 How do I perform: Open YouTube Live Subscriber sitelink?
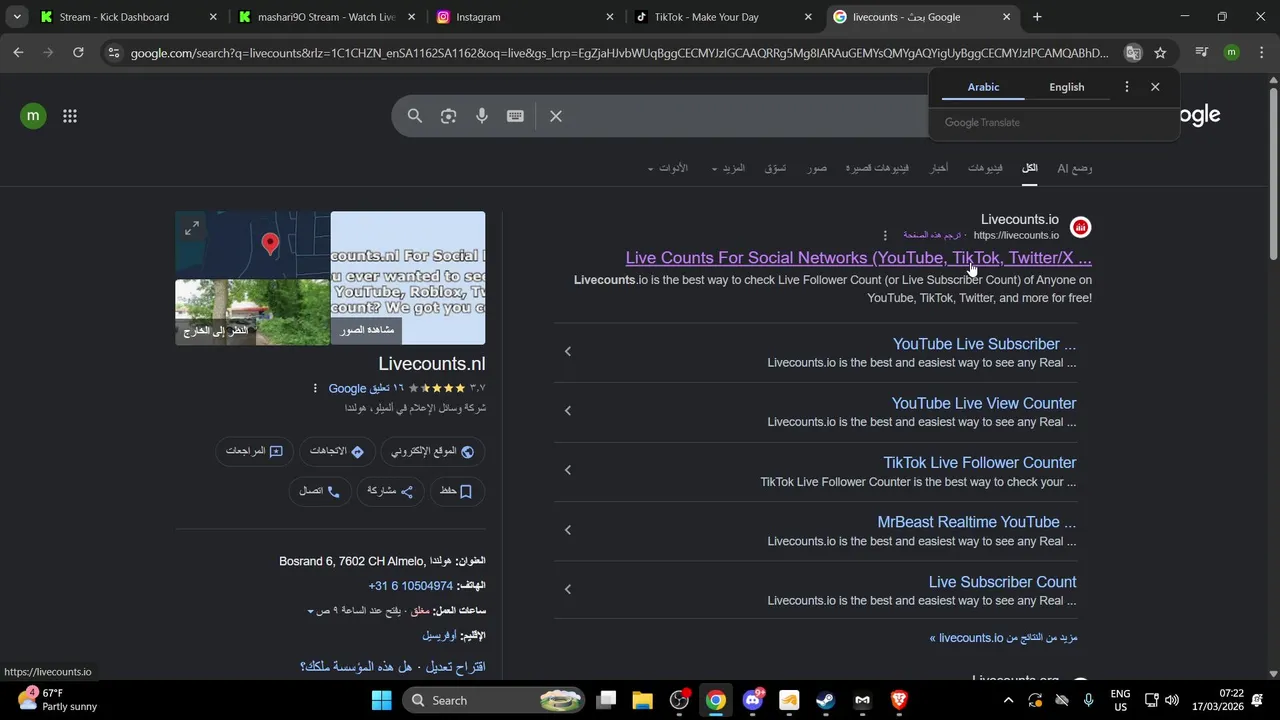pos(984,344)
